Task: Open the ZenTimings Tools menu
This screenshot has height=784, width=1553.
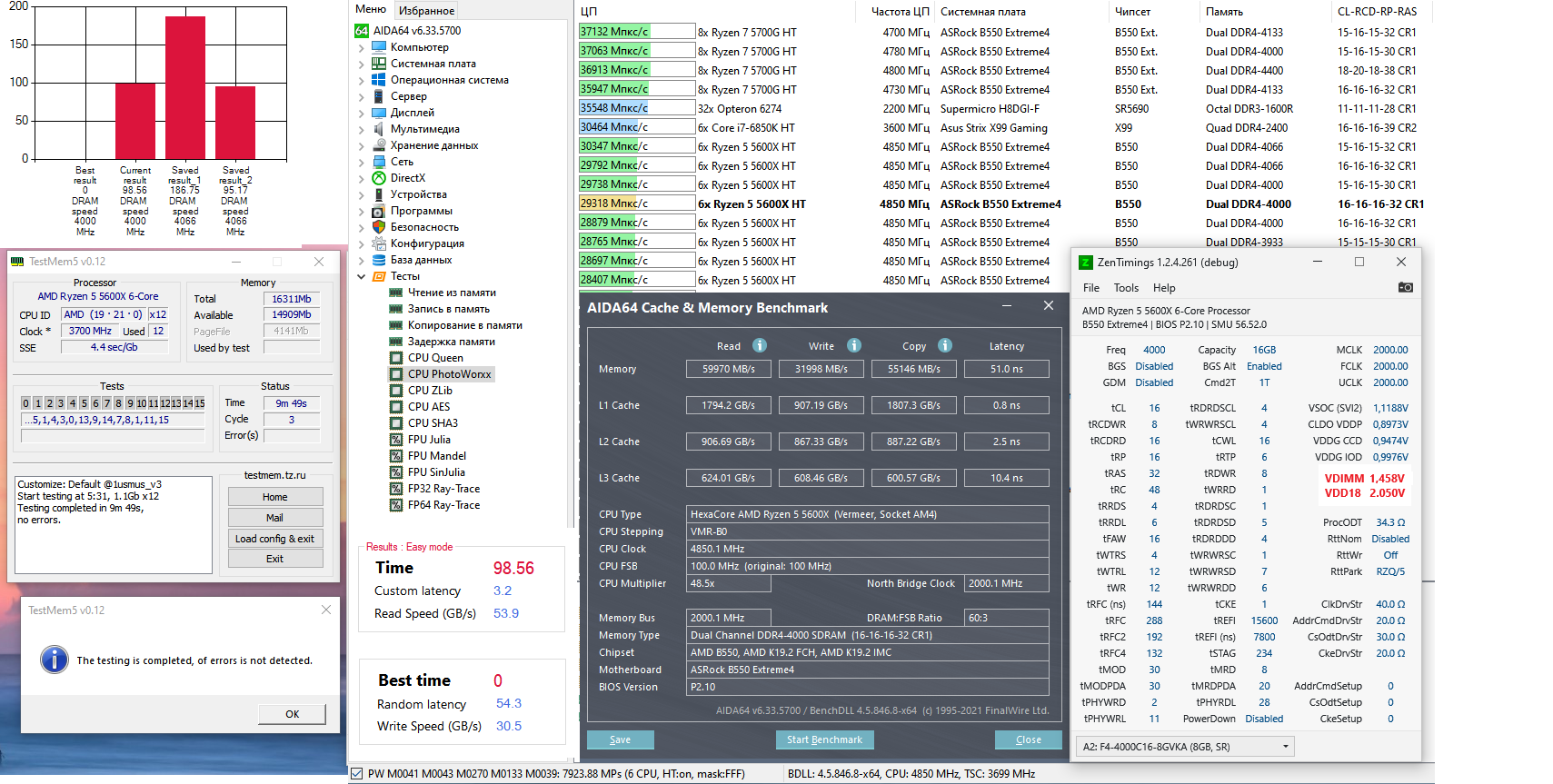Action: click(1126, 288)
